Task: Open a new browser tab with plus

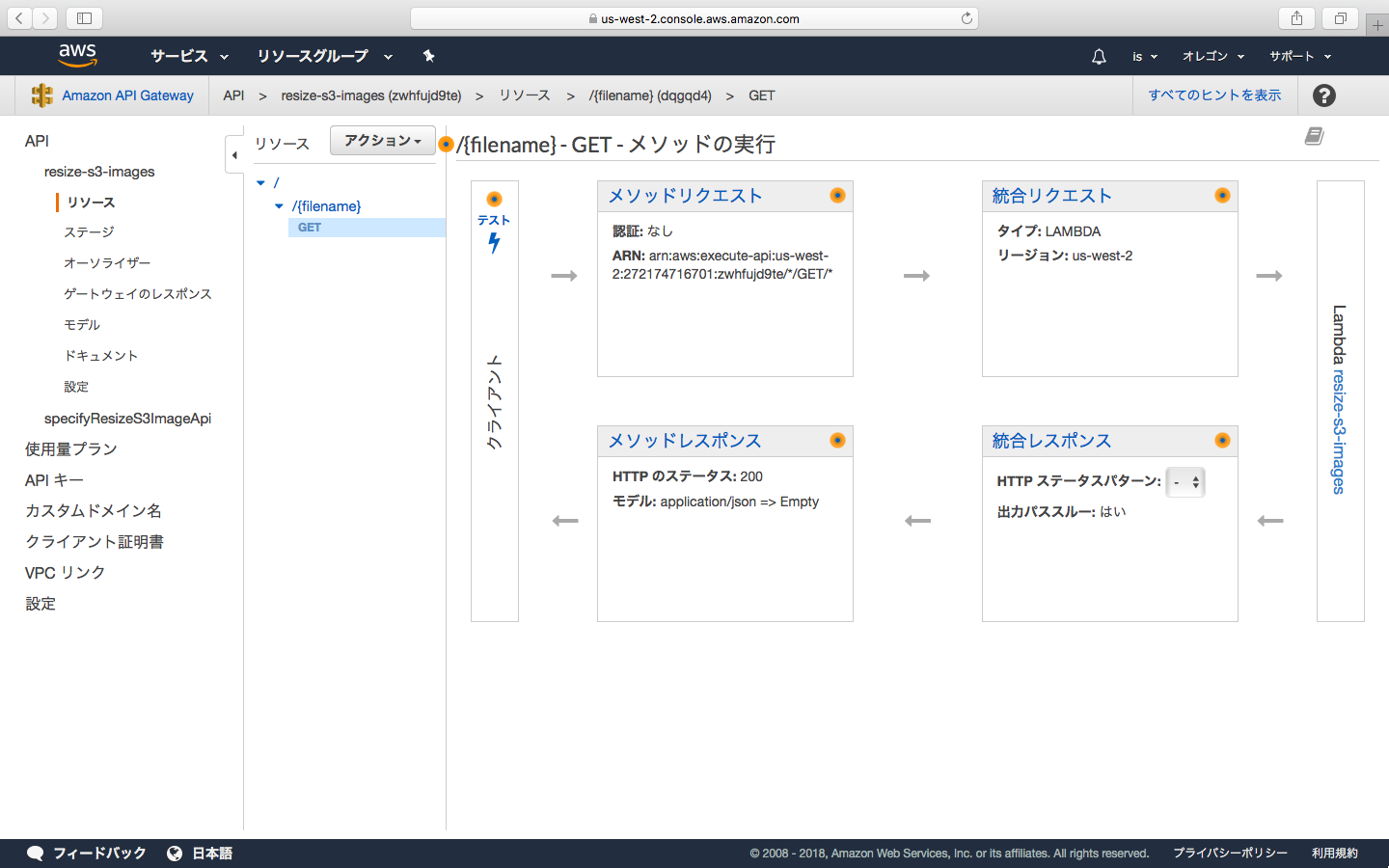Action: 1377,25
